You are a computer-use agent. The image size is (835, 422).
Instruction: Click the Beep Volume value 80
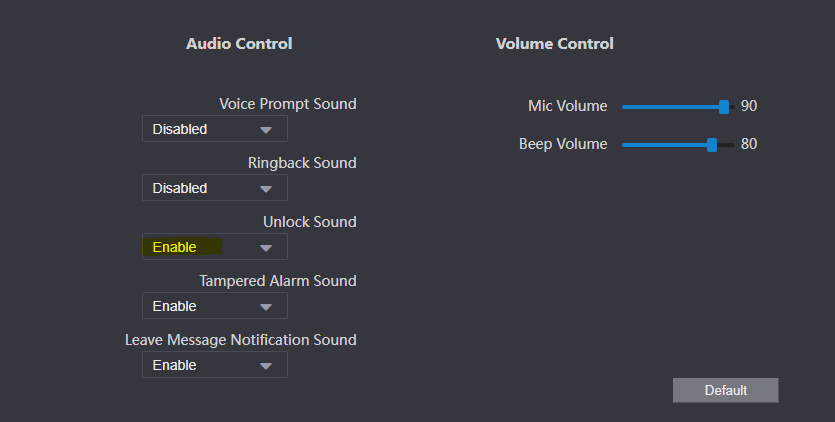749,144
